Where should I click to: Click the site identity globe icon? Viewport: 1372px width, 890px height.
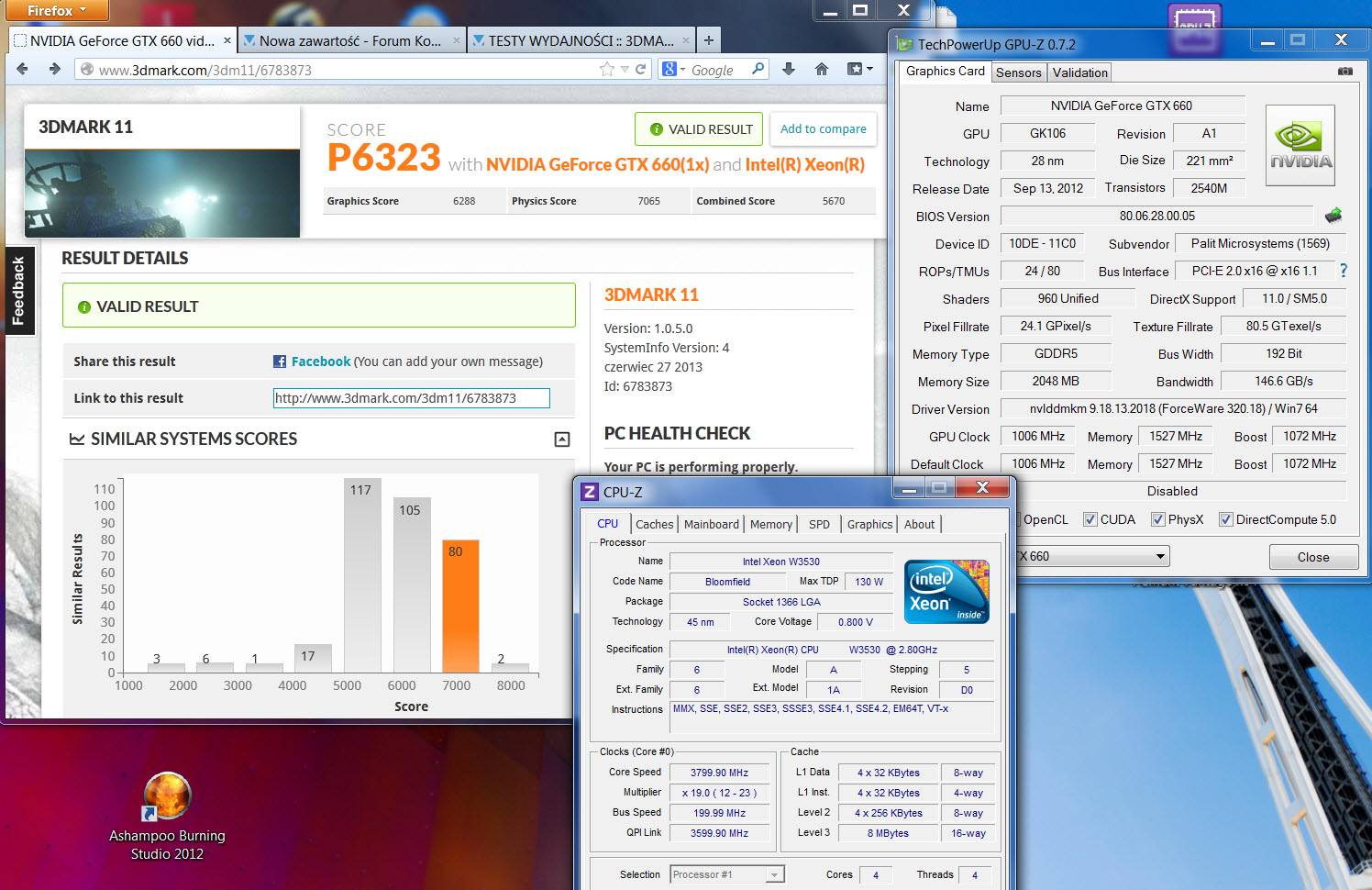(x=86, y=69)
